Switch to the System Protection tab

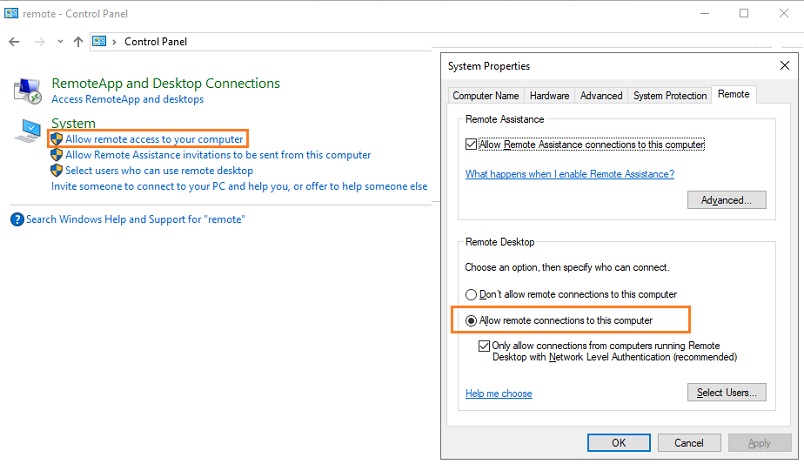(669, 95)
